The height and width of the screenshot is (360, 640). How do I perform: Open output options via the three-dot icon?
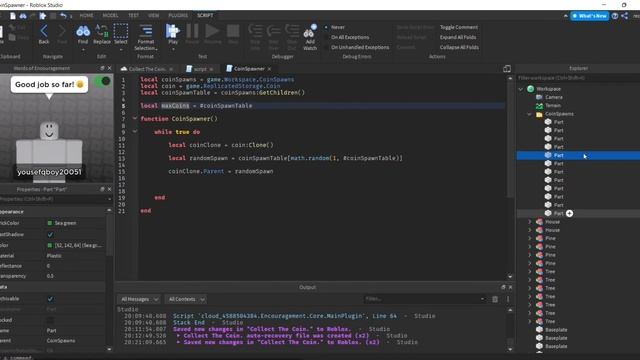pyautogui.click(x=508, y=299)
